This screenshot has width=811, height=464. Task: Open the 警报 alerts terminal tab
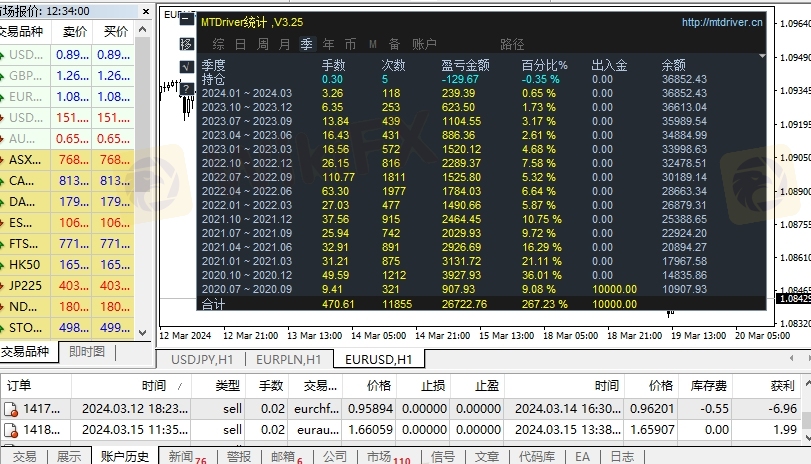tap(239, 456)
